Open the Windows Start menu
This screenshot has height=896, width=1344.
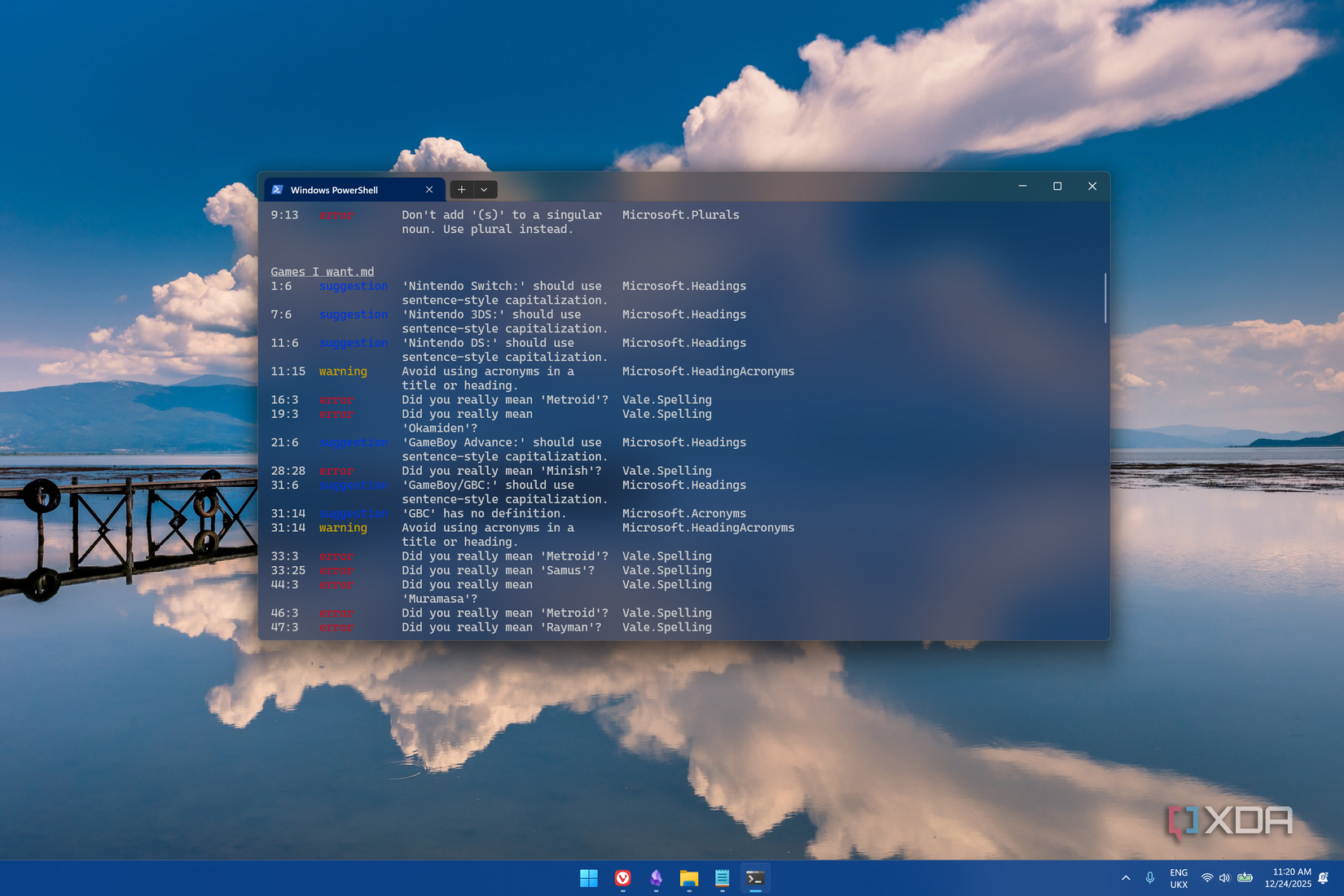(x=589, y=878)
